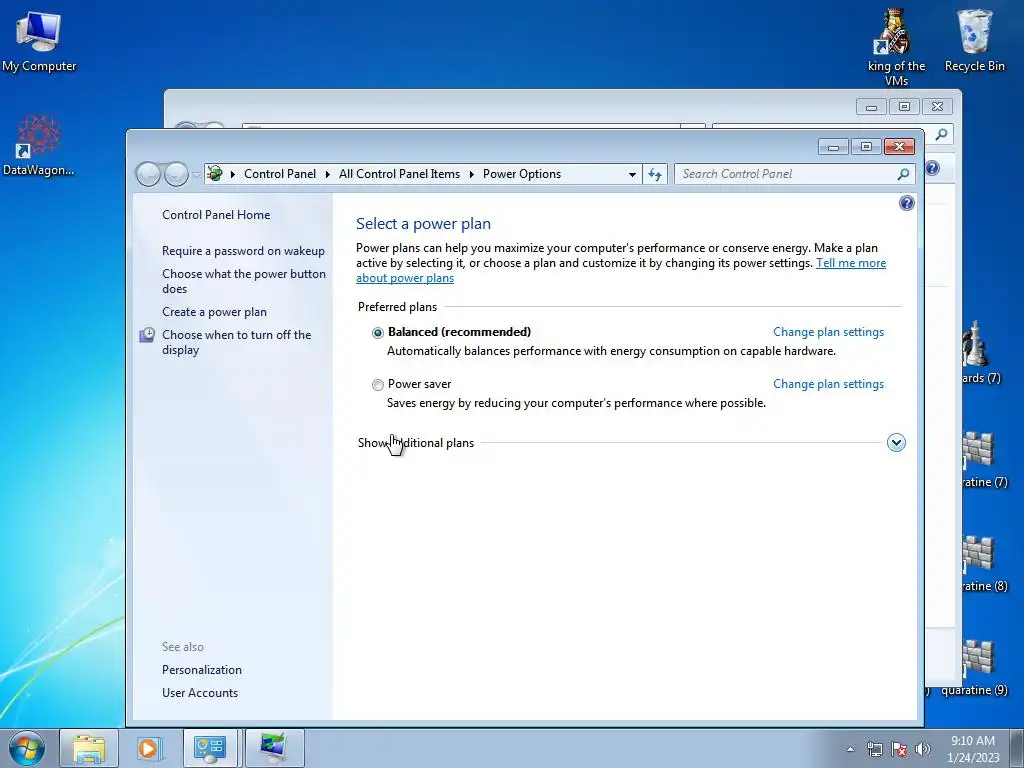Click the Back navigation button
This screenshot has width=1024, height=768.
[148, 174]
